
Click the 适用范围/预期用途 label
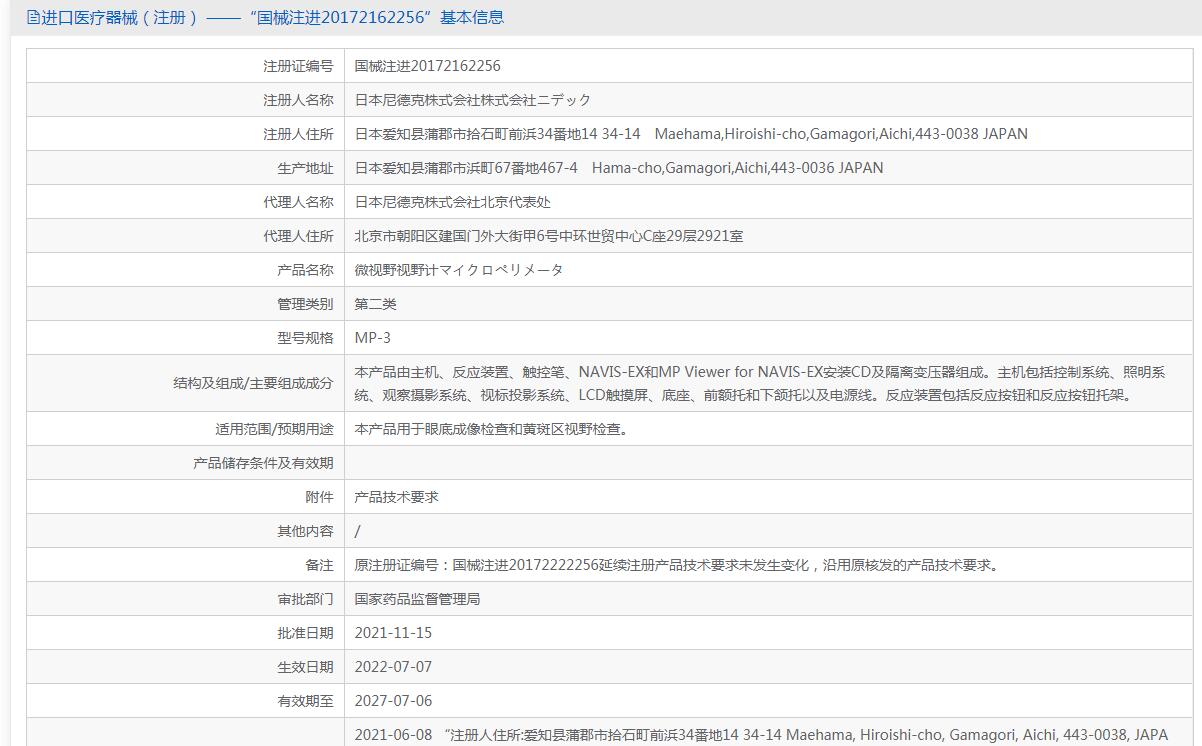(274, 429)
